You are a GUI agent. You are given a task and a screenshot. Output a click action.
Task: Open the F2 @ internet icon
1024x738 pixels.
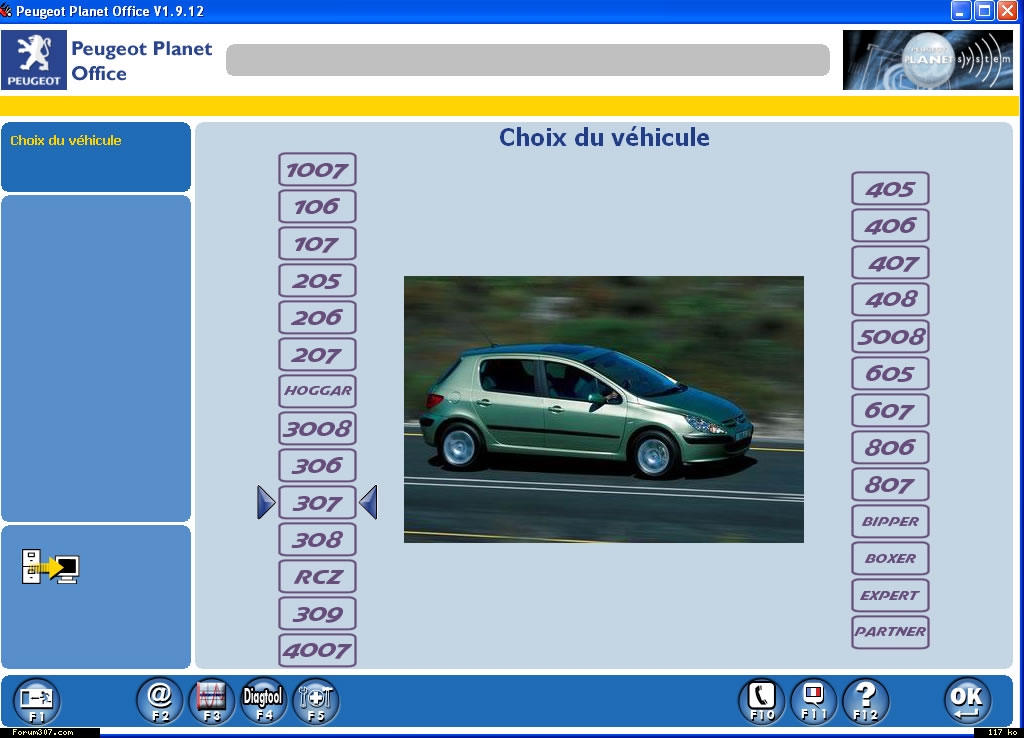pos(160,701)
